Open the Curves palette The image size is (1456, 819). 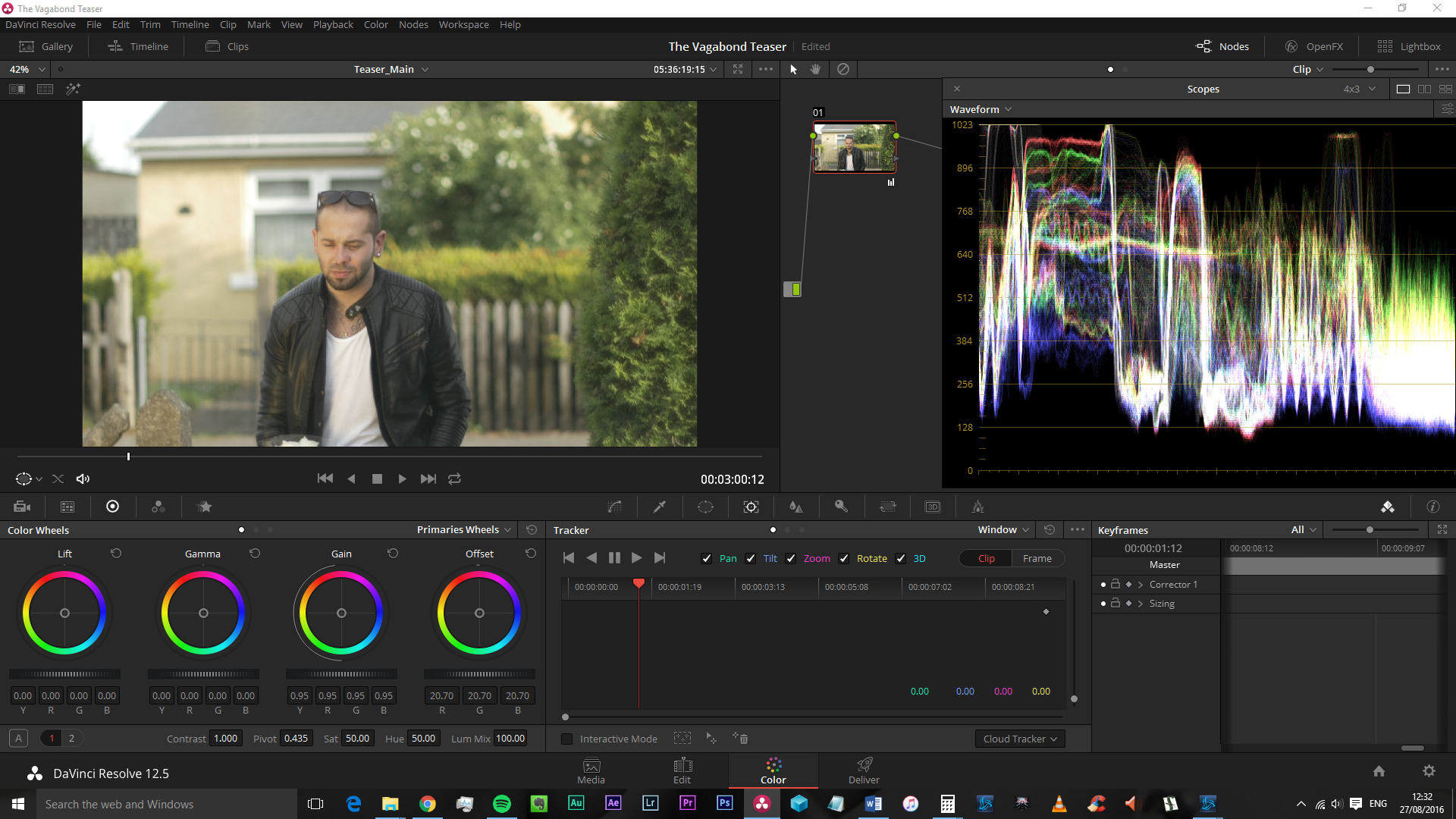click(614, 507)
